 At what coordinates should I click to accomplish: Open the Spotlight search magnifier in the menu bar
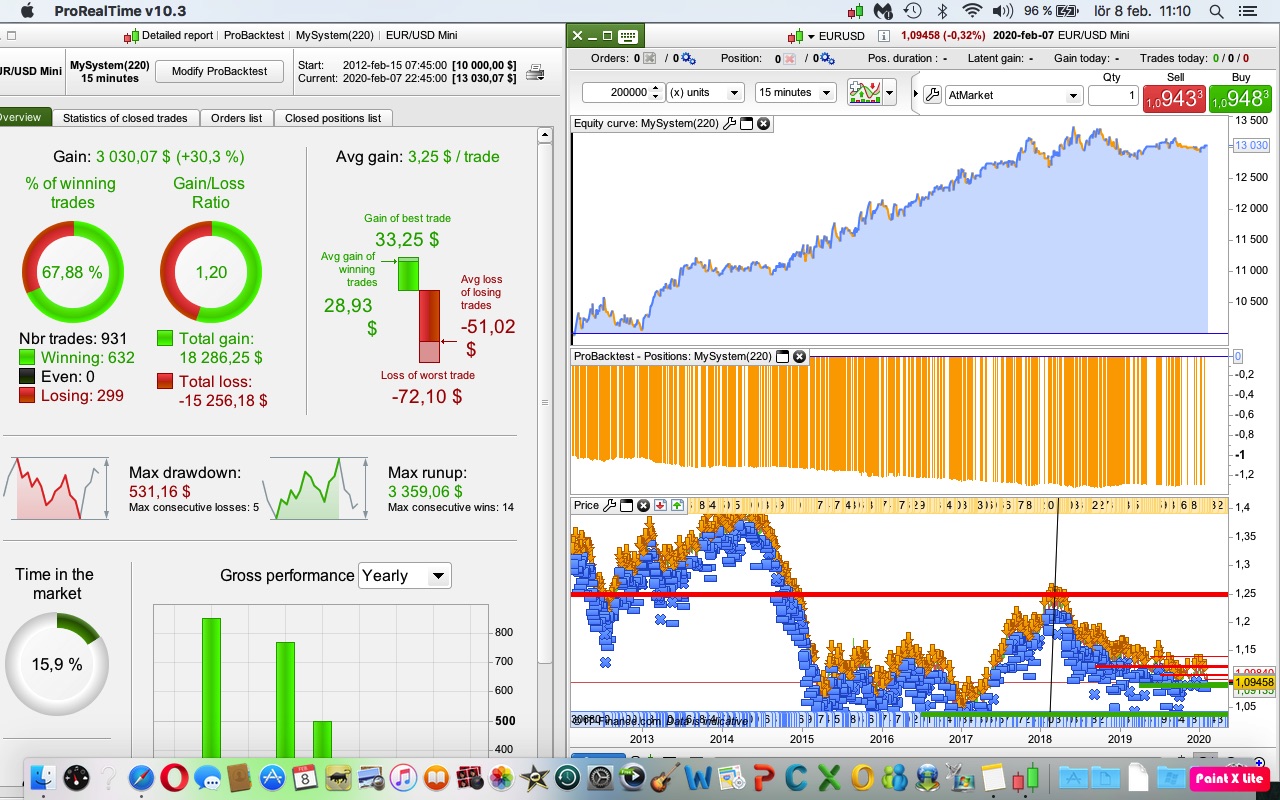[1216, 11]
